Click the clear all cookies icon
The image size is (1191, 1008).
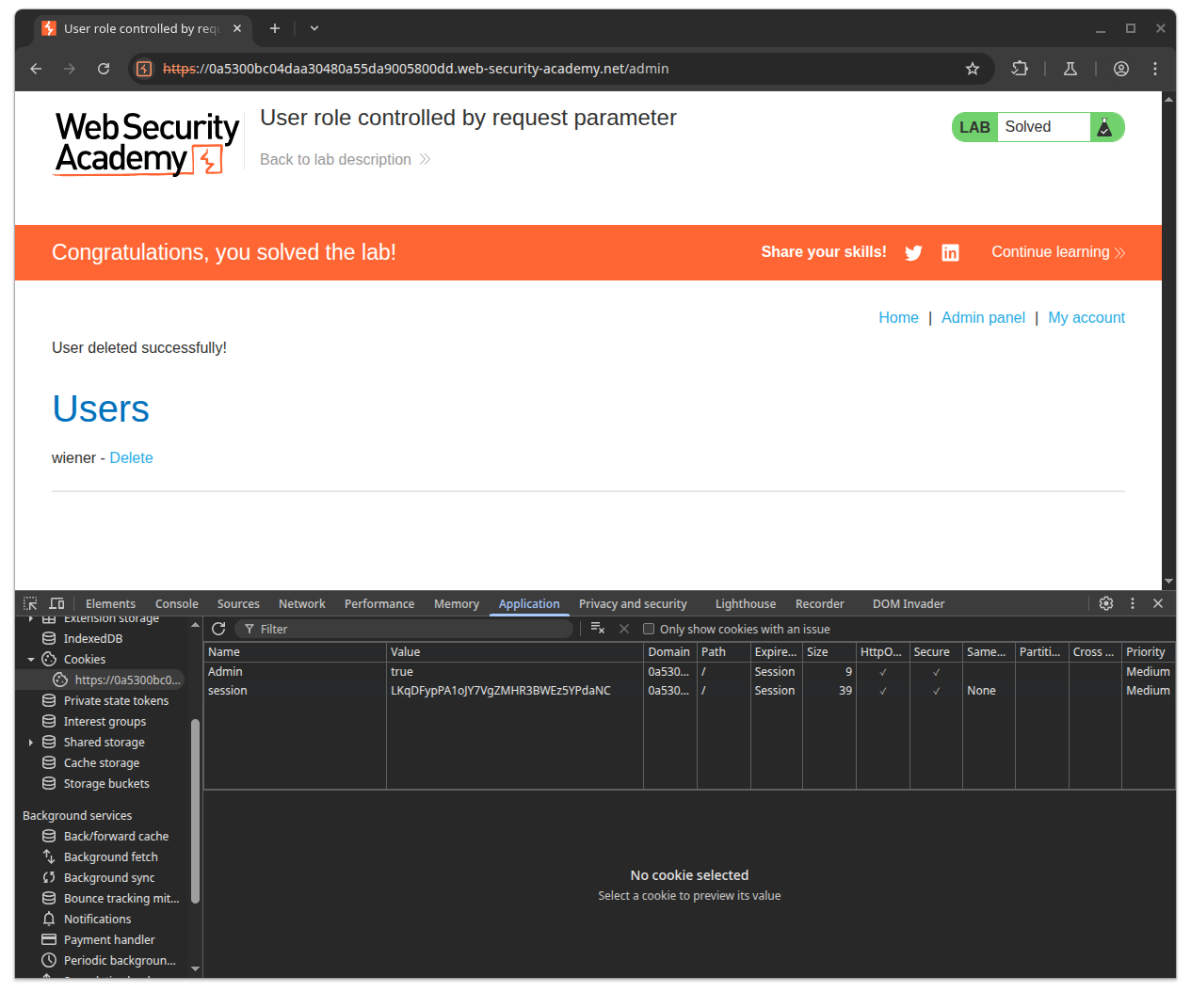[x=598, y=629]
